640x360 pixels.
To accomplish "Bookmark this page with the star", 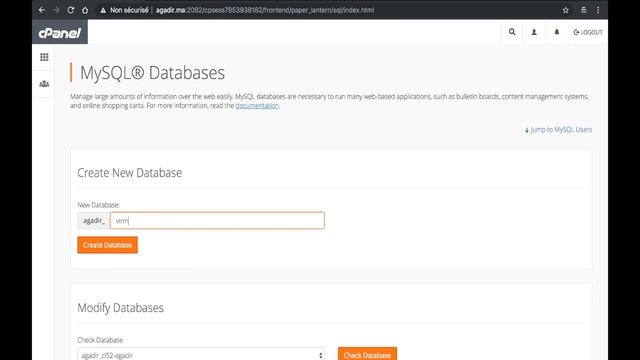I will pyautogui.click(x=565, y=10).
